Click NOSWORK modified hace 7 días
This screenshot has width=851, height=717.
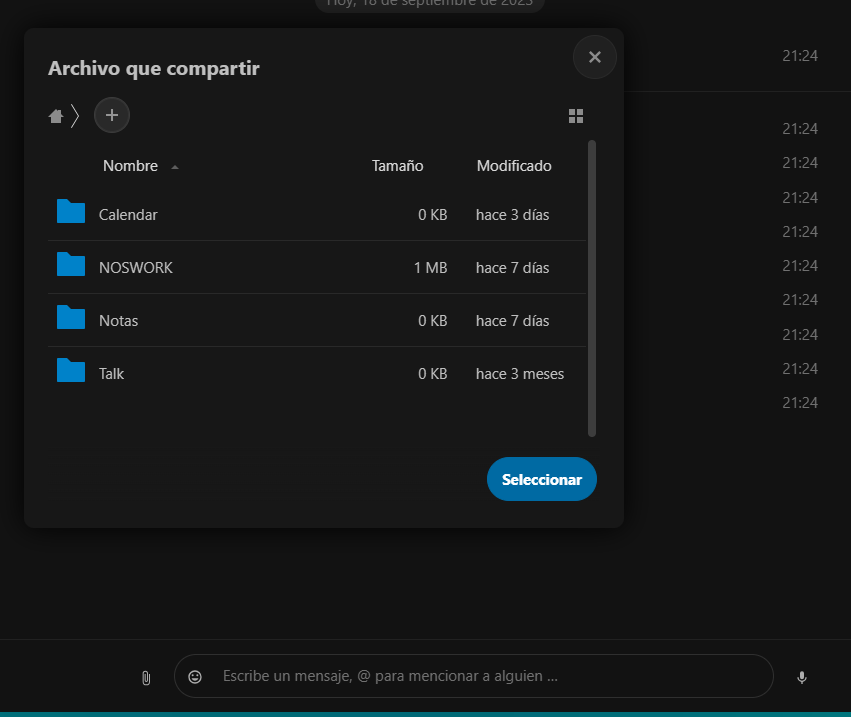point(512,268)
